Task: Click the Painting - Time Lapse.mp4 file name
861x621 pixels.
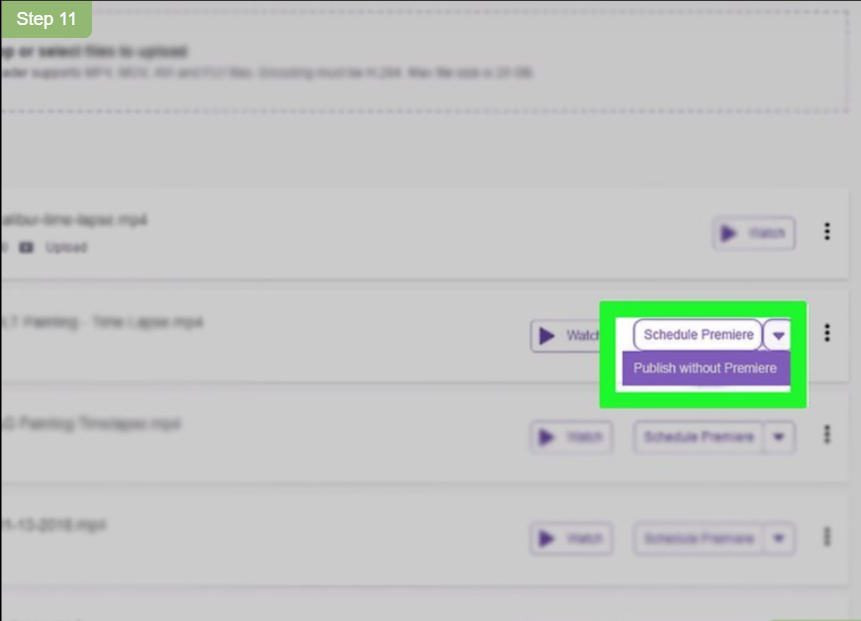Action: 102,322
